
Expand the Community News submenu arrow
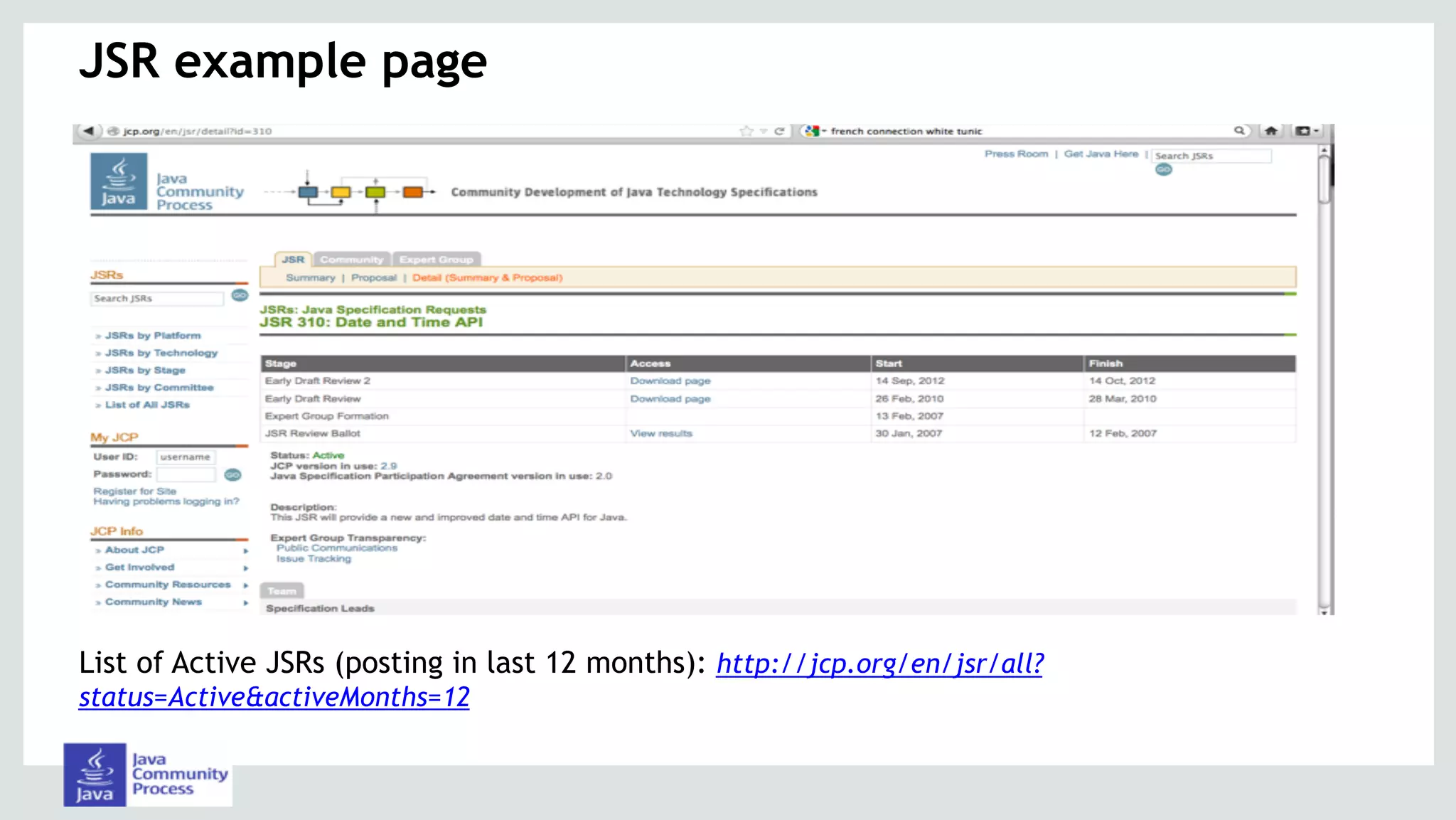pyautogui.click(x=245, y=602)
